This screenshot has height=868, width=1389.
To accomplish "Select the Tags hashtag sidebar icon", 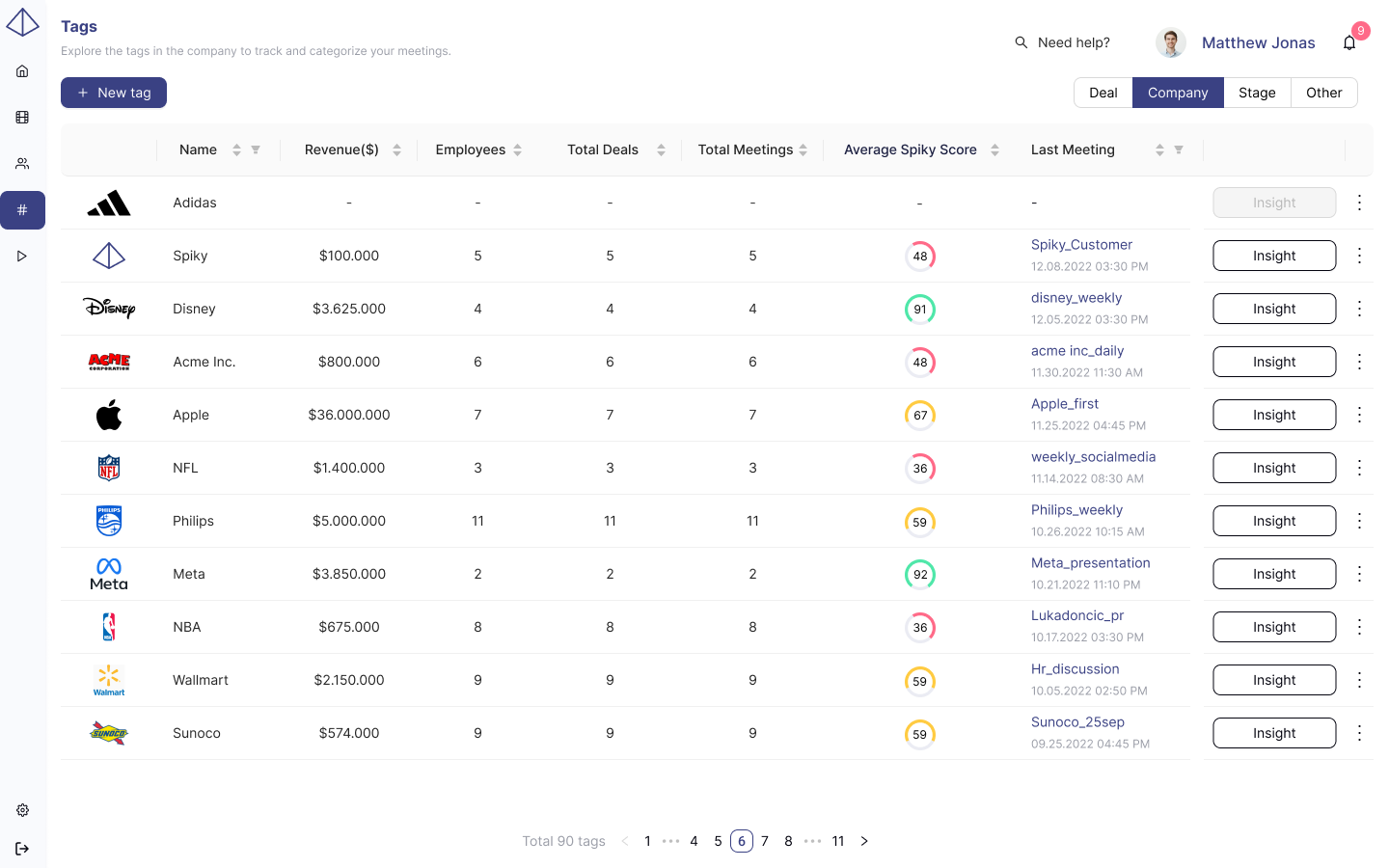I will [x=22, y=210].
